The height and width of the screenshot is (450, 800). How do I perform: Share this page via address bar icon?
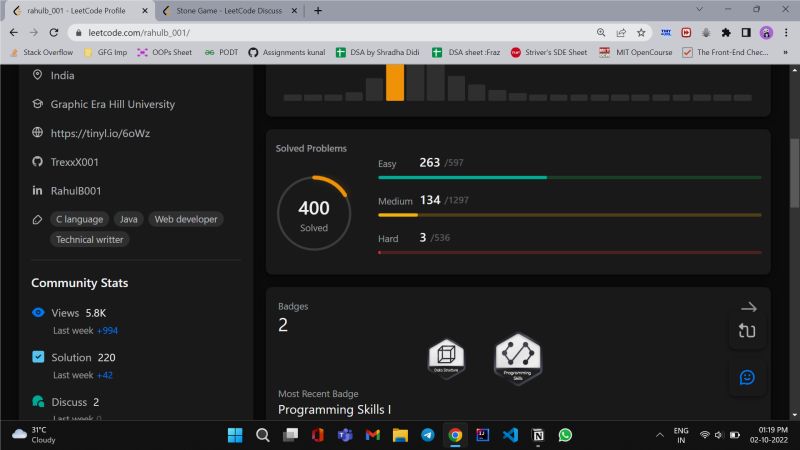[621, 33]
